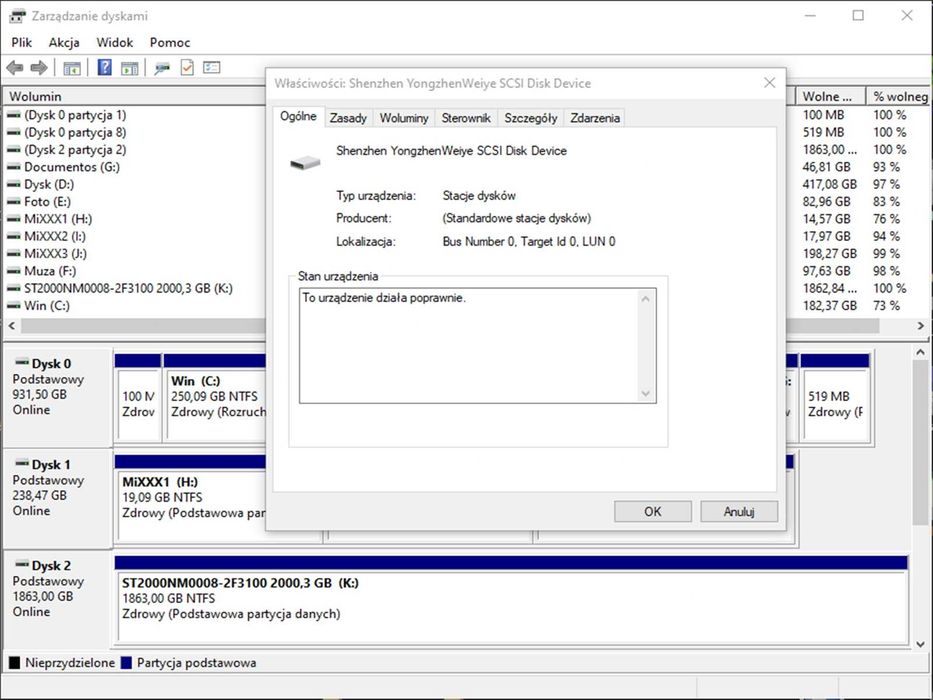Viewport: 933px width, 700px height.
Task: Click the blue Partycja podstawowa legend swatch
Action: coord(126,662)
